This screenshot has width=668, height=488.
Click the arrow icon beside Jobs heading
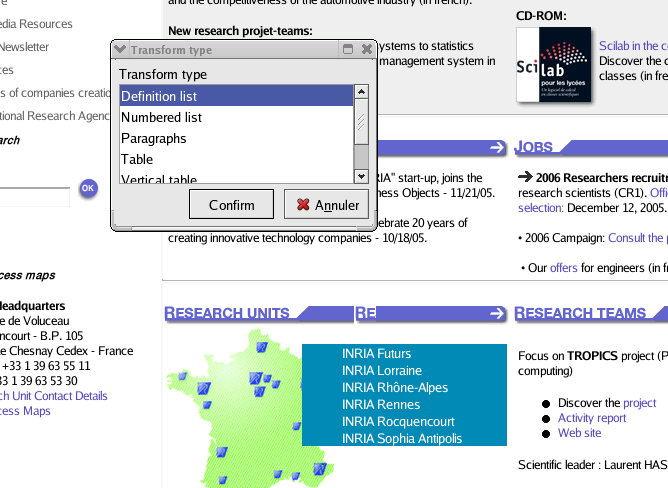(x=497, y=147)
